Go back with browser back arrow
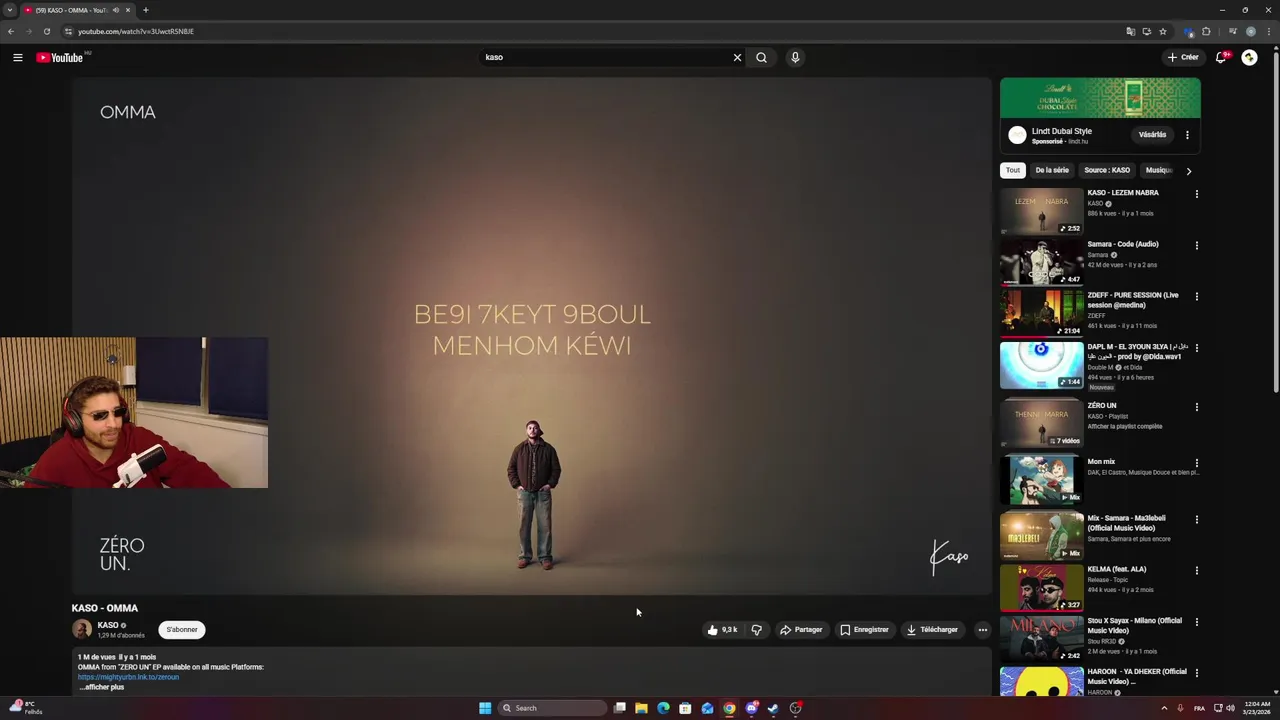Viewport: 1280px width, 720px height. point(11,31)
